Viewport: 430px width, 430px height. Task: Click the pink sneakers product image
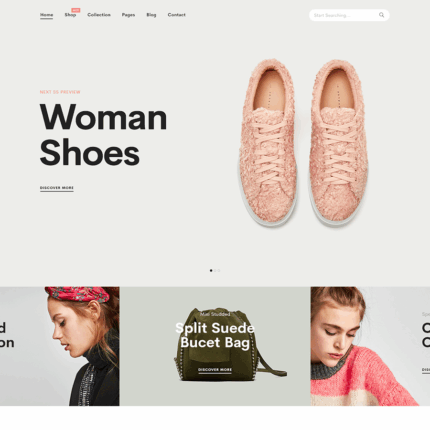pos(303,143)
